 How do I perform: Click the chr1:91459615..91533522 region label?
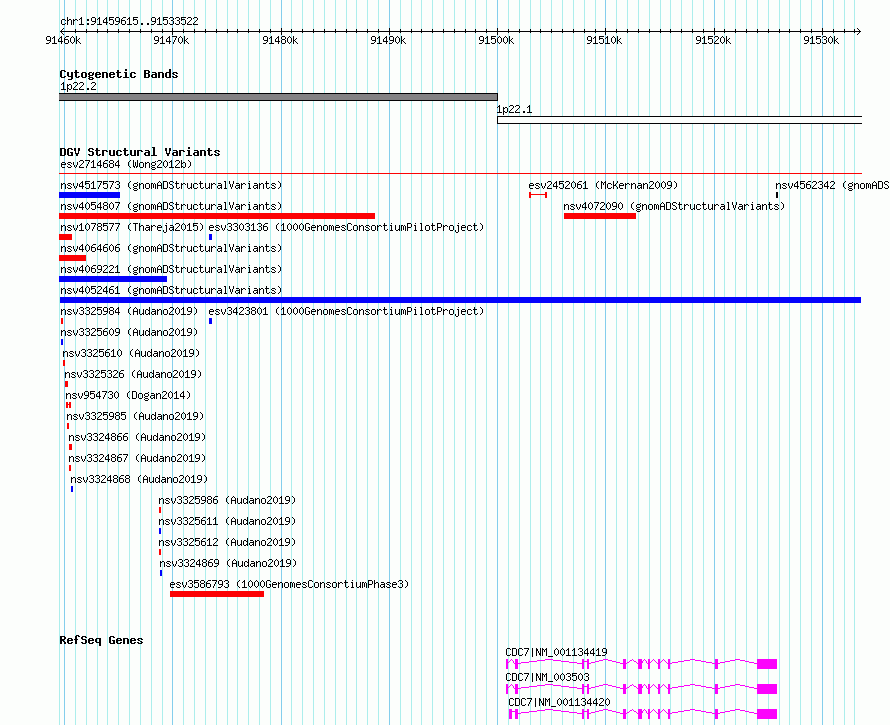129,22
